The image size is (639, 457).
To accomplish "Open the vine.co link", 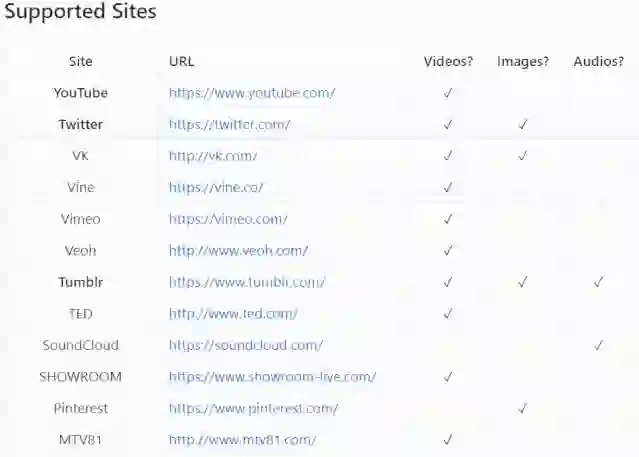I will [x=216, y=187].
